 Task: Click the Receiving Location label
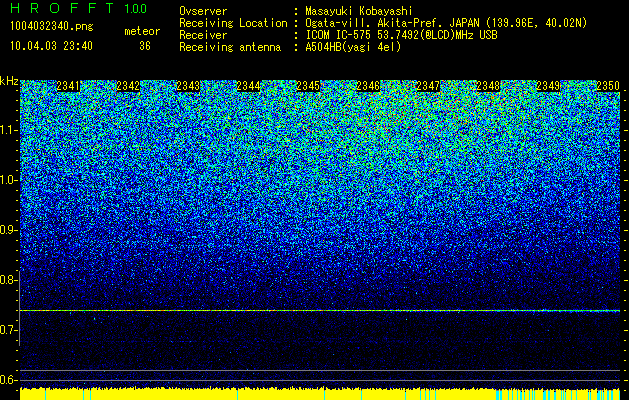[233, 23]
